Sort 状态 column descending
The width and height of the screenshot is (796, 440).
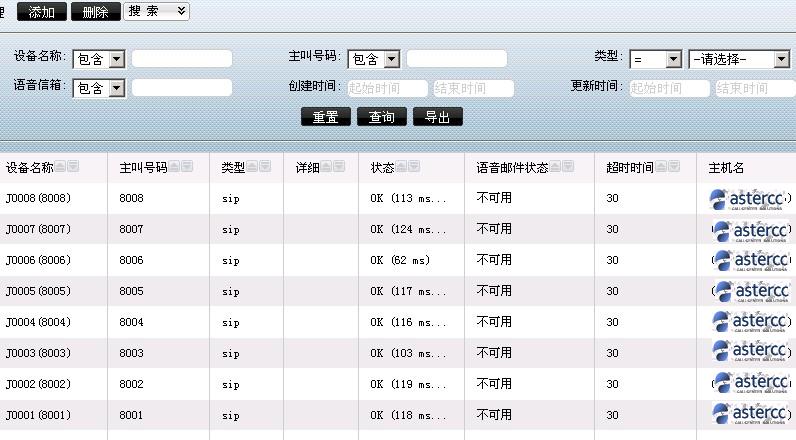414,166
